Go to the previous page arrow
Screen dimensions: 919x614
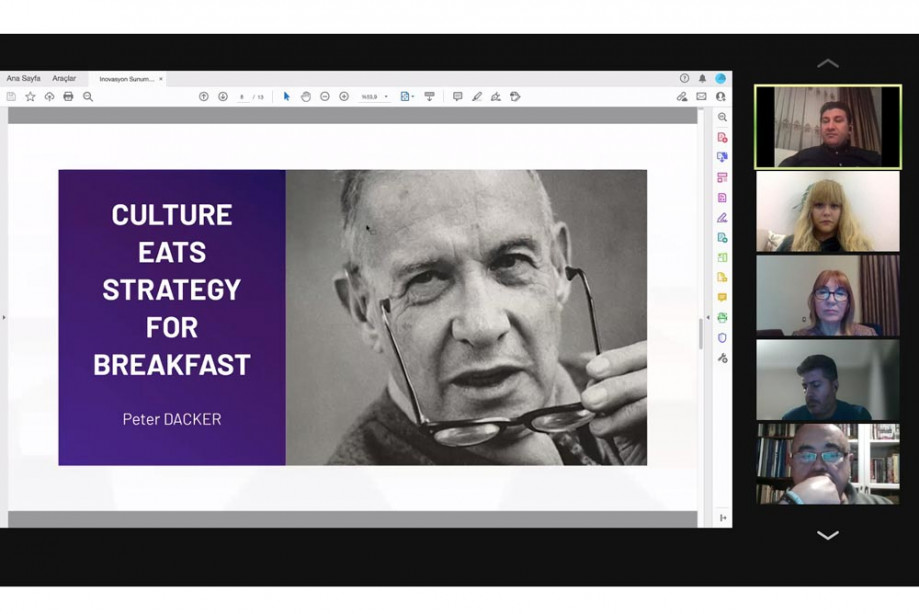click(204, 97)
